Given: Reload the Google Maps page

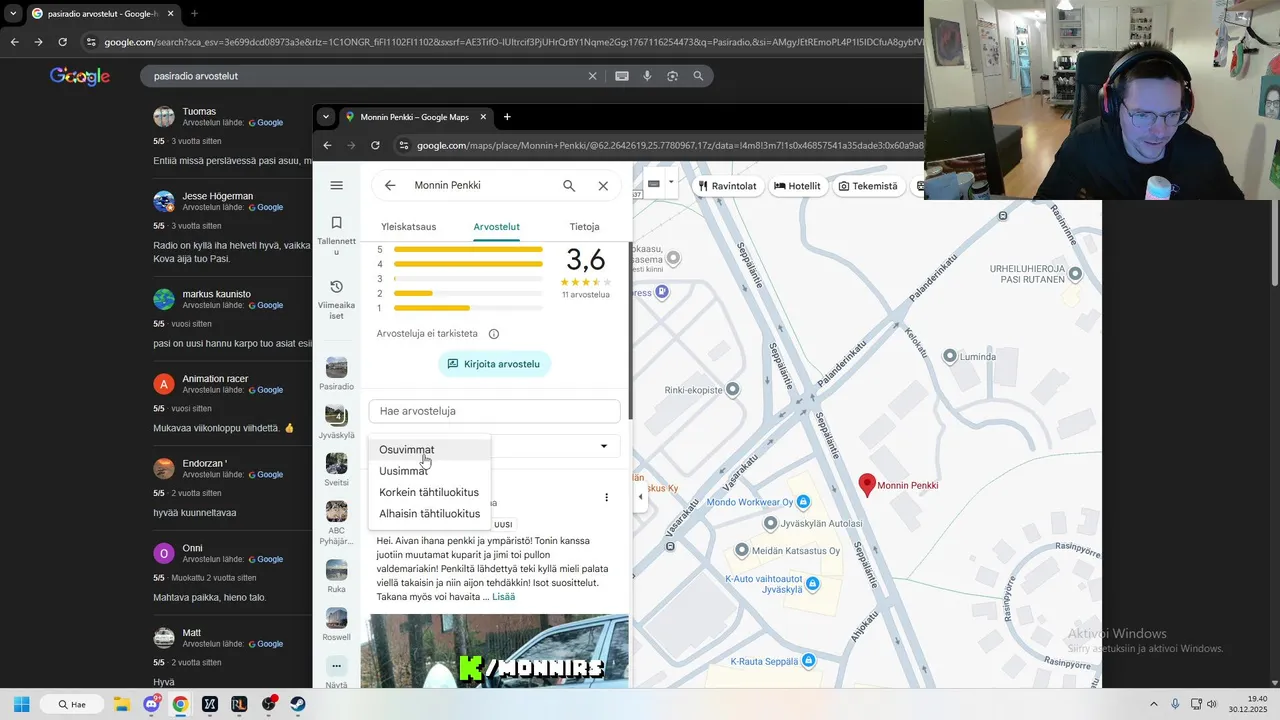Looking at the screenshot, I should click(x=375, y=145).
